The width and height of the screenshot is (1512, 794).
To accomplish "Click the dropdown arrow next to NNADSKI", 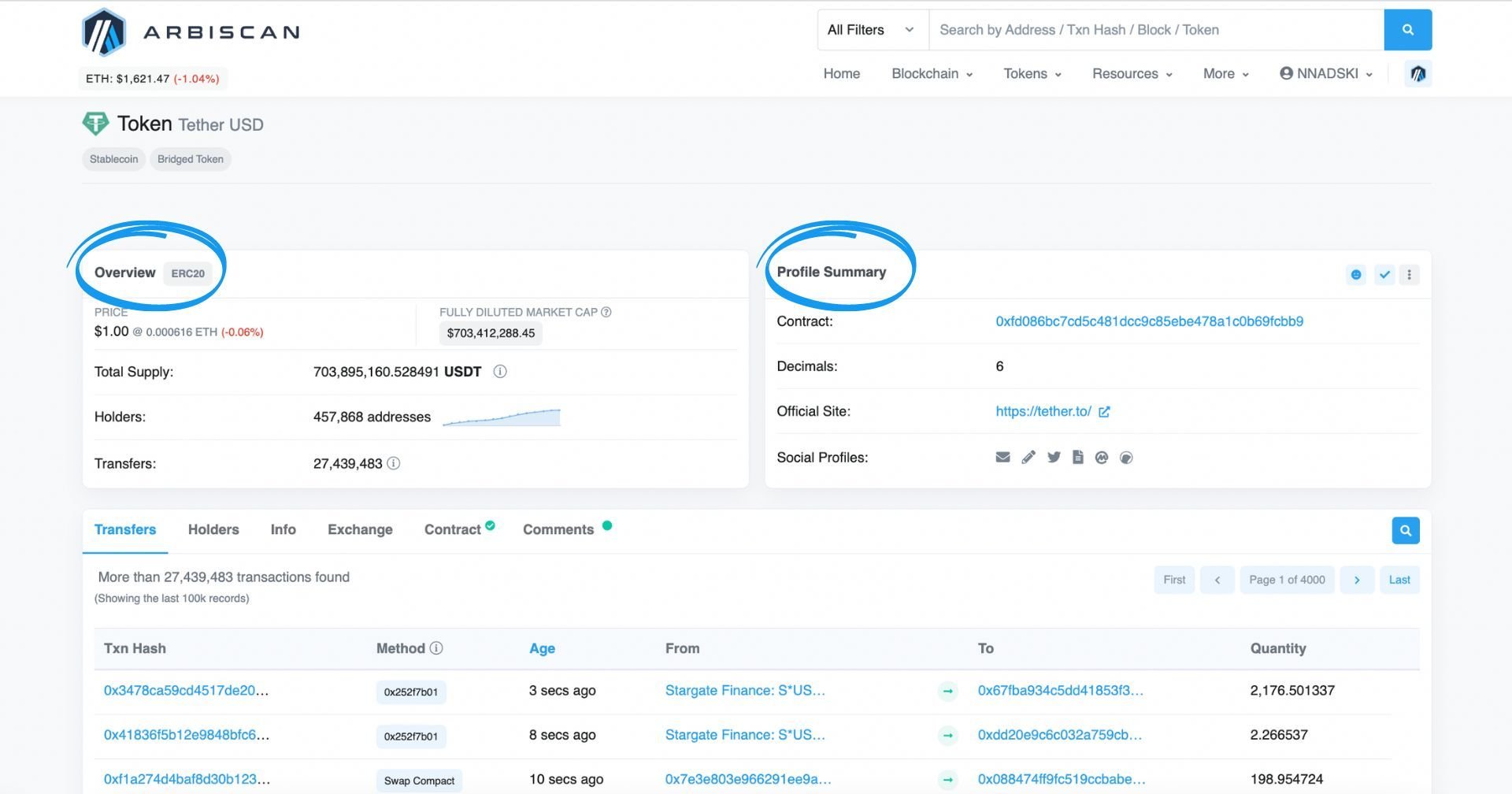I will 1369,74.
